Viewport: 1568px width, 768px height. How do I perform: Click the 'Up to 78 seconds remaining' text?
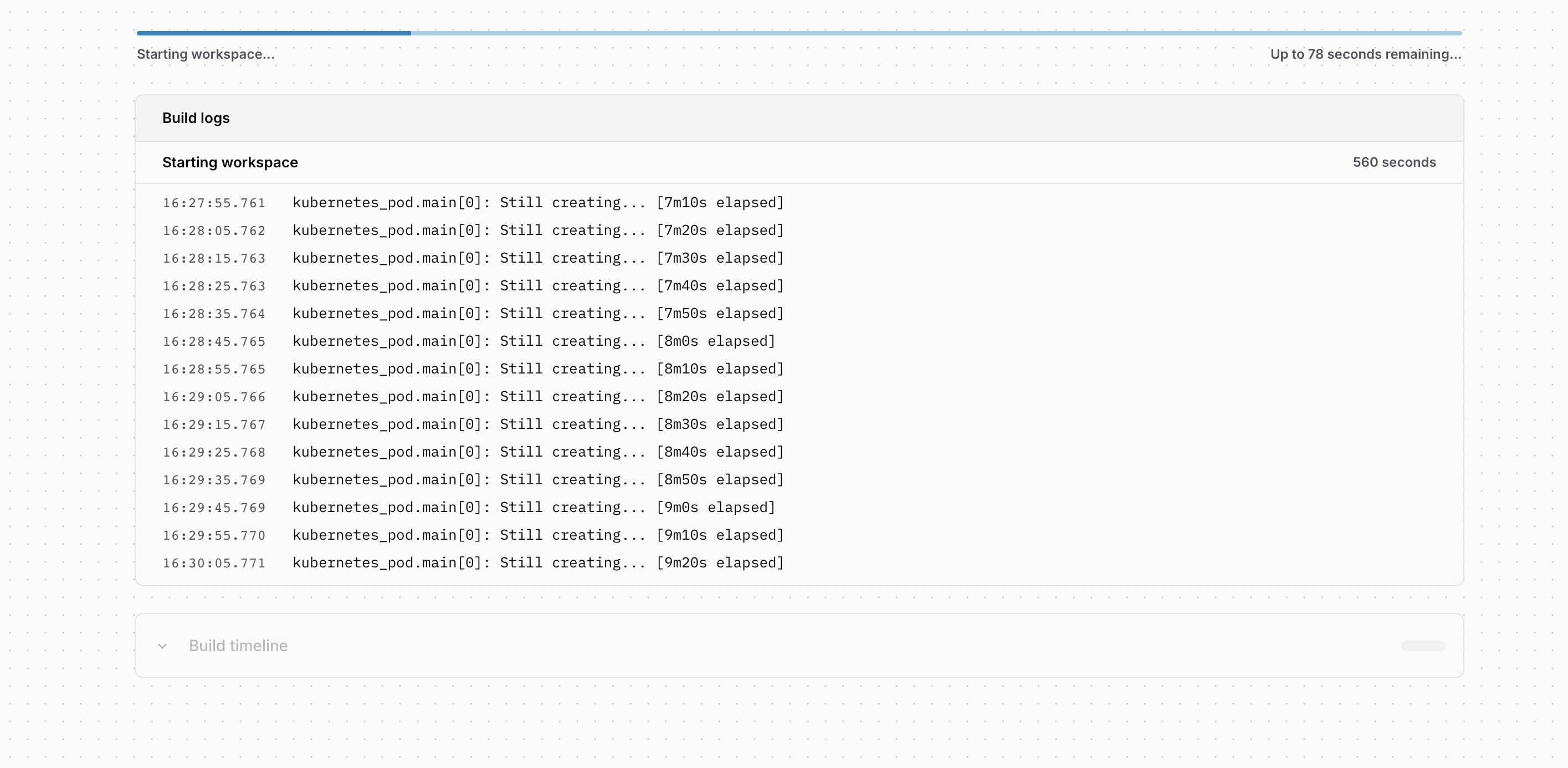(1365, 54)
